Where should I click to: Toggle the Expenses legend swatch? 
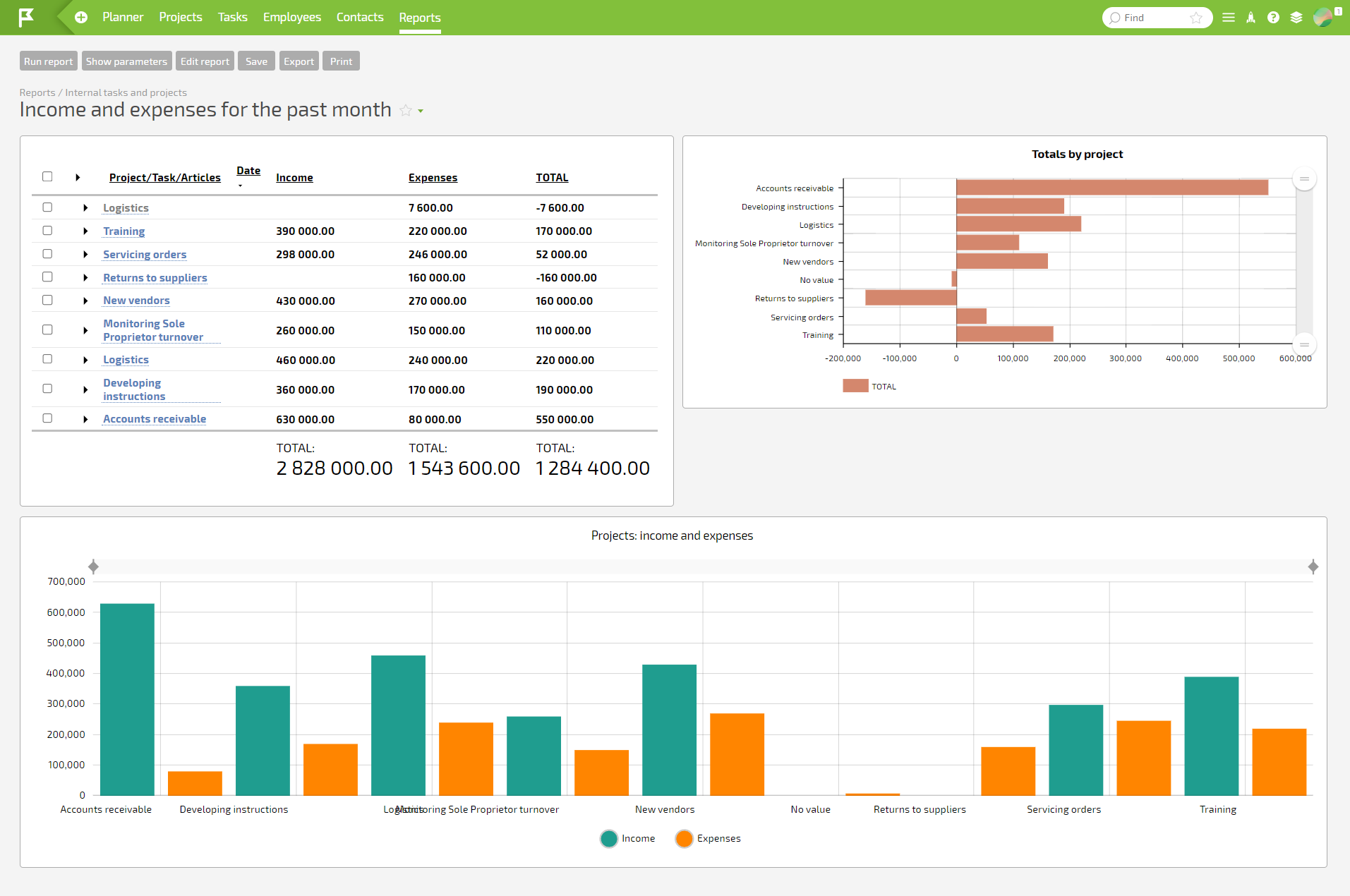click(684, 839)
